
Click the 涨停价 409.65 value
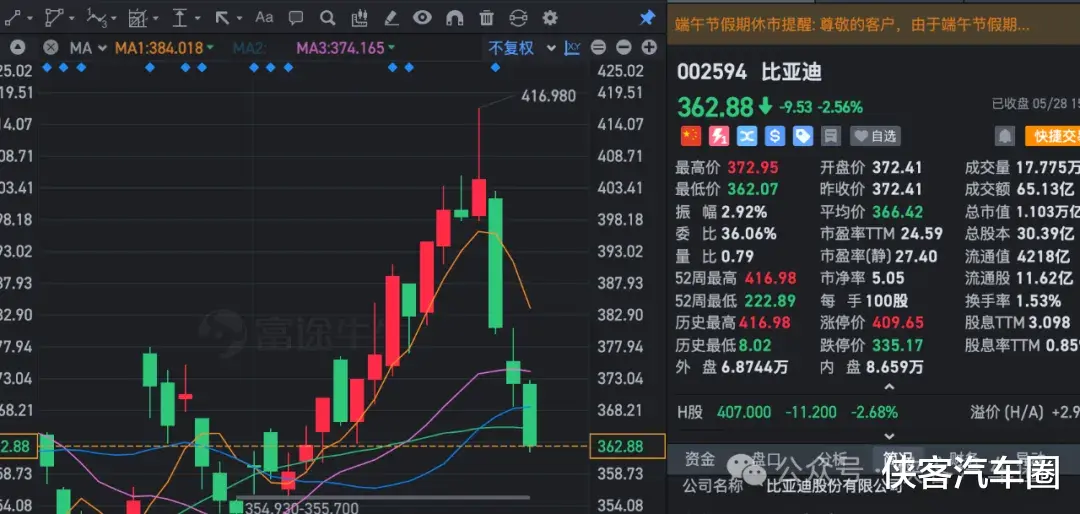[898, 322]
